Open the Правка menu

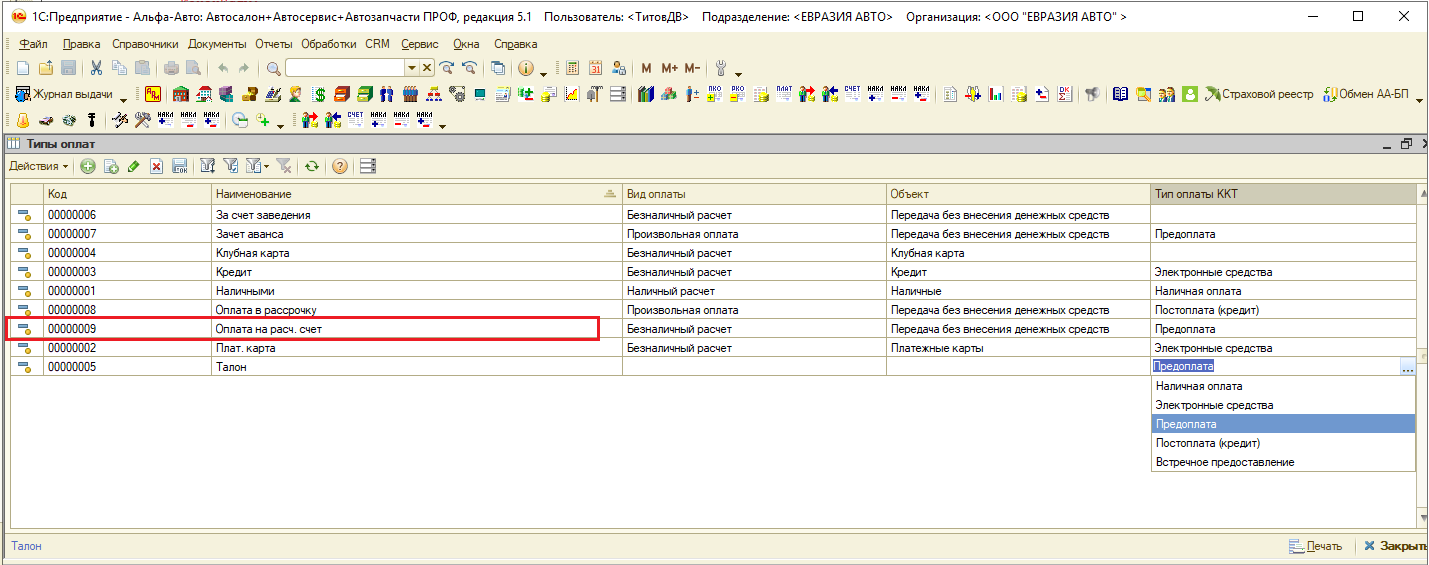(x=81, y=44)
